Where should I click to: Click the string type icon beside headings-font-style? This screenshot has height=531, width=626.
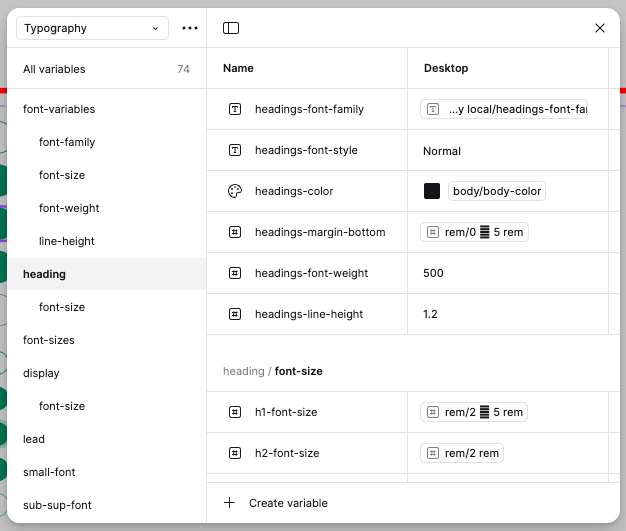235,150
